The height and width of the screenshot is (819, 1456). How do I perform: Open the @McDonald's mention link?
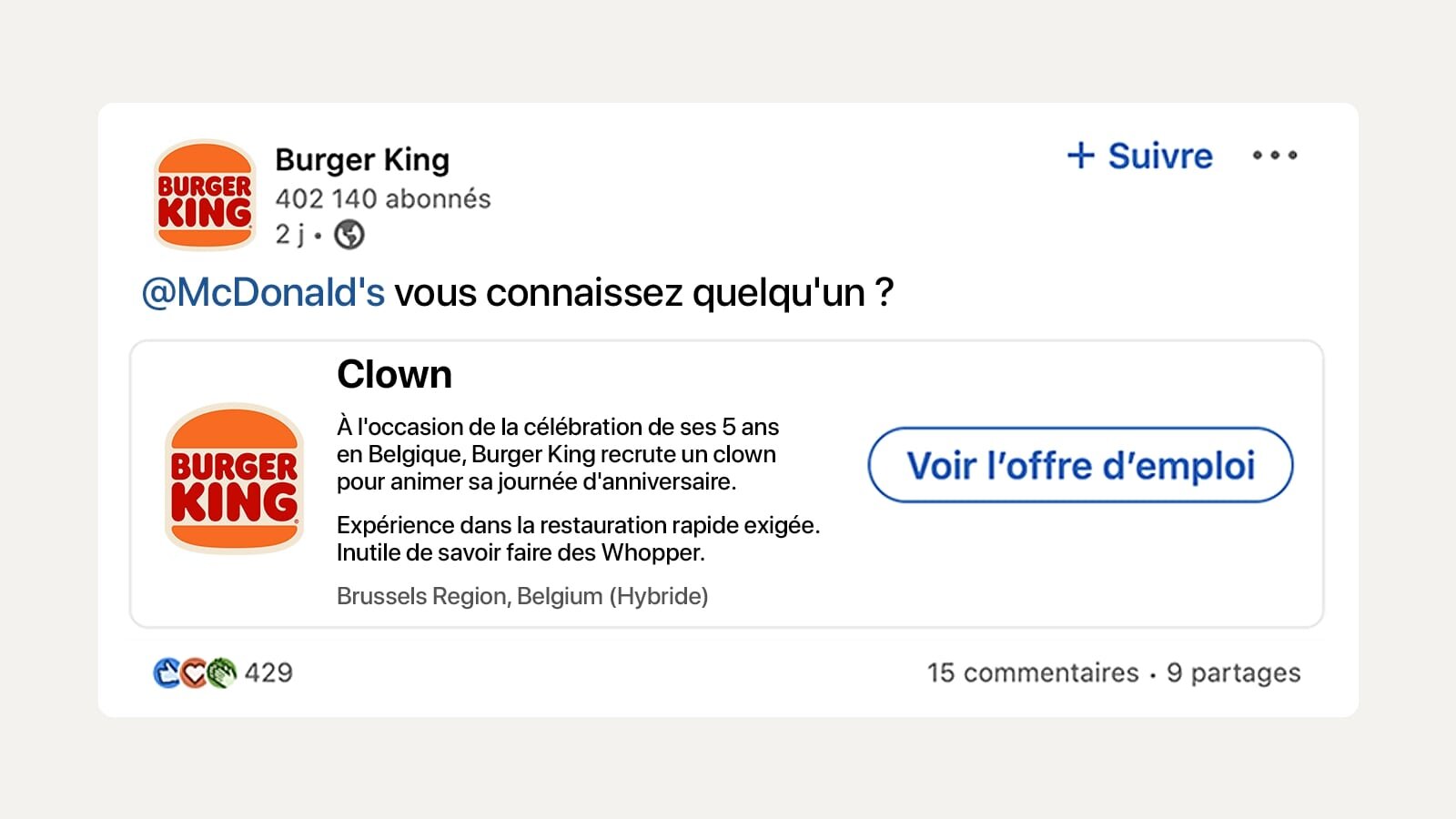[x=263, y=293]
